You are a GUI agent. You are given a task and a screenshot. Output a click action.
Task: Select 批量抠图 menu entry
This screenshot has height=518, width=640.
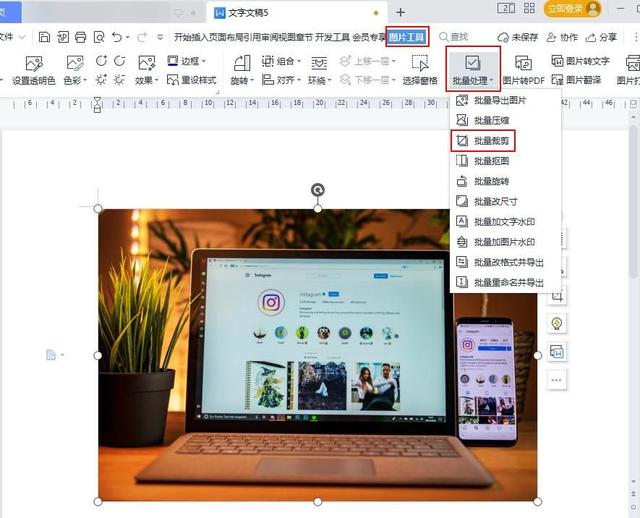pos(505,161)
